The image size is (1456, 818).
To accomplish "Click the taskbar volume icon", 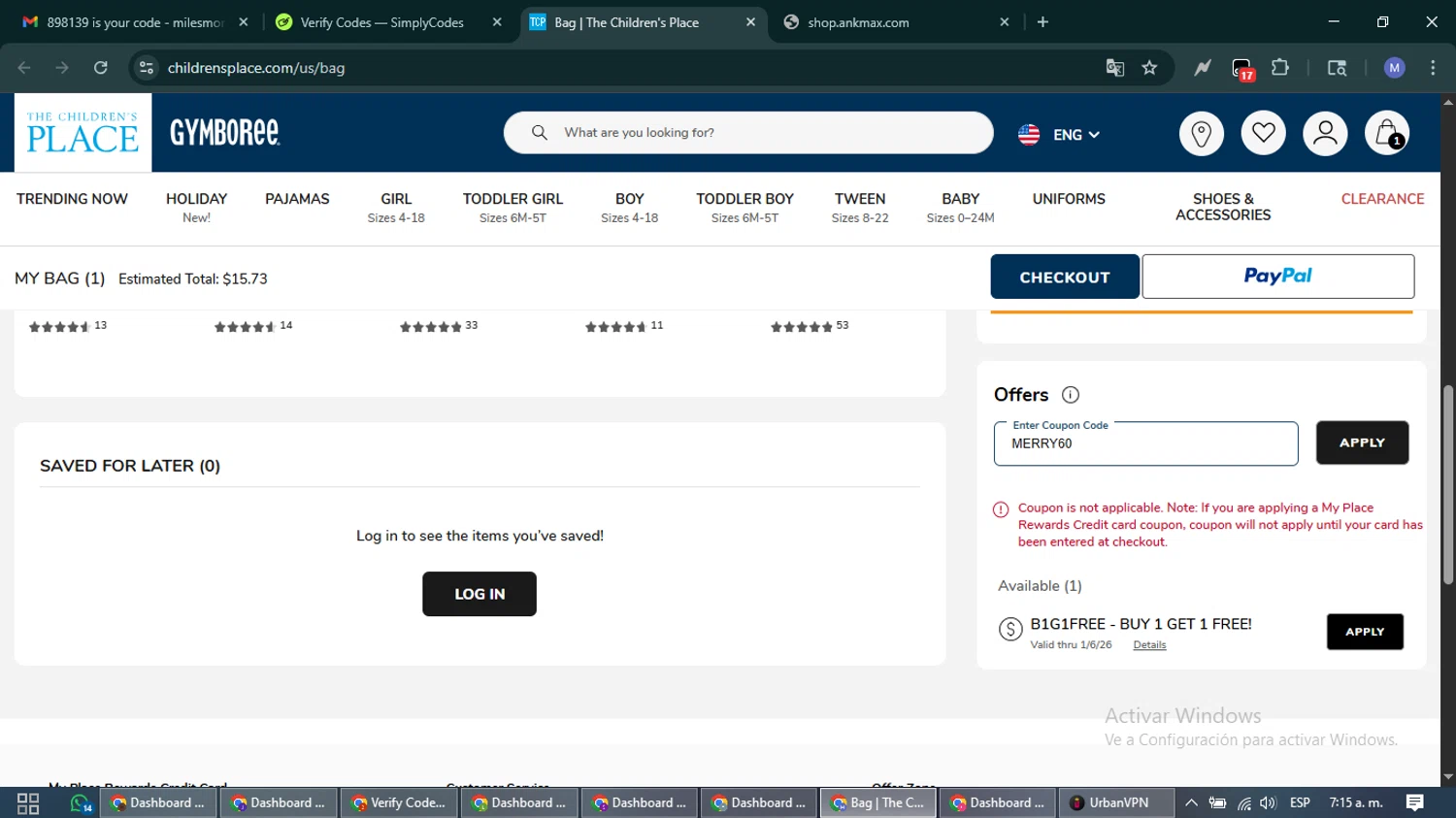I will pyautogui.click(x=1268, y=803).
